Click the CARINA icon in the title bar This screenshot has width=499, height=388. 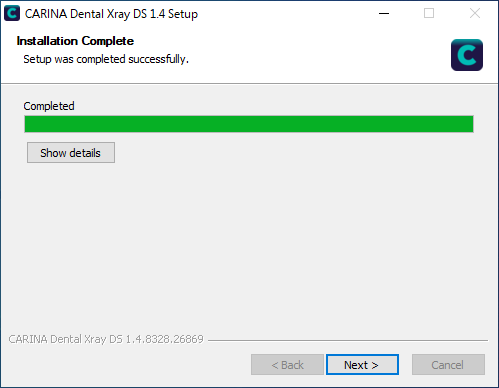coord(12,14)
